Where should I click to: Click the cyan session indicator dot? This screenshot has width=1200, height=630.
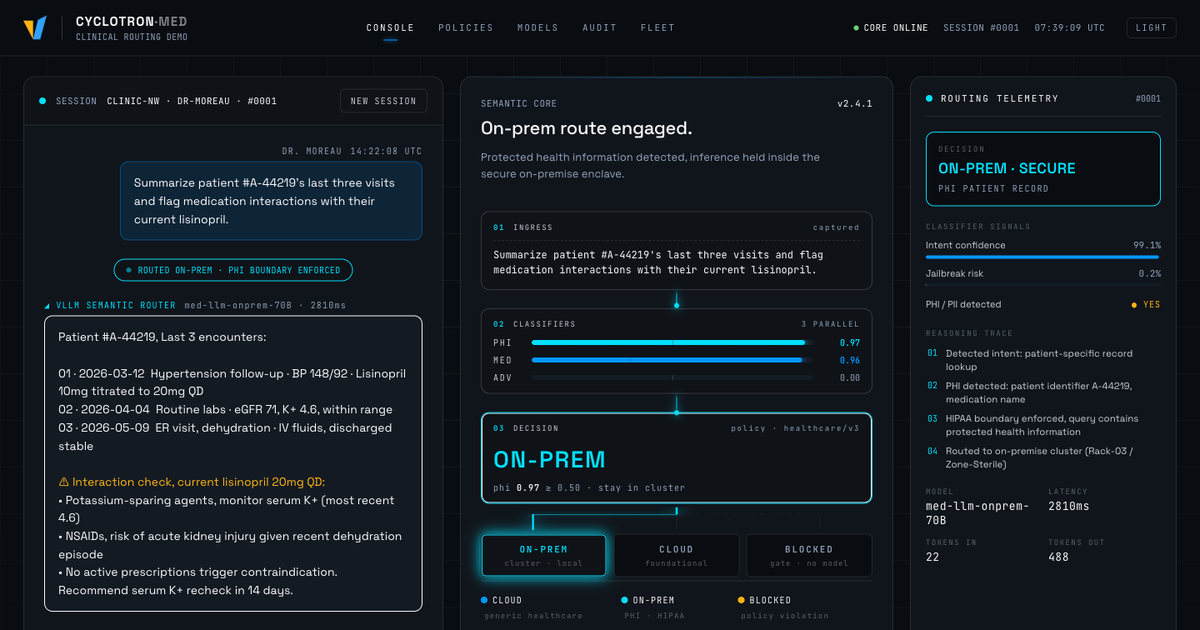tap(42, 101)
